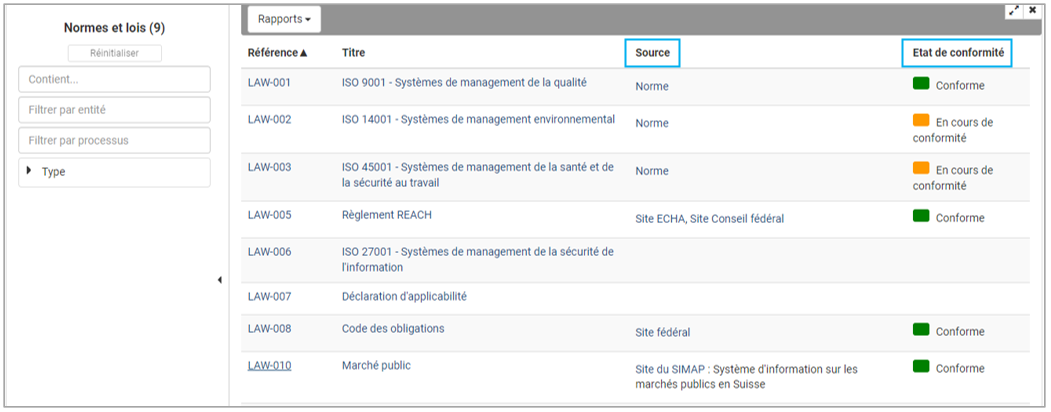Sort by the Référence column header
Screen dimensions: 1051x412
tap(277, 52)
